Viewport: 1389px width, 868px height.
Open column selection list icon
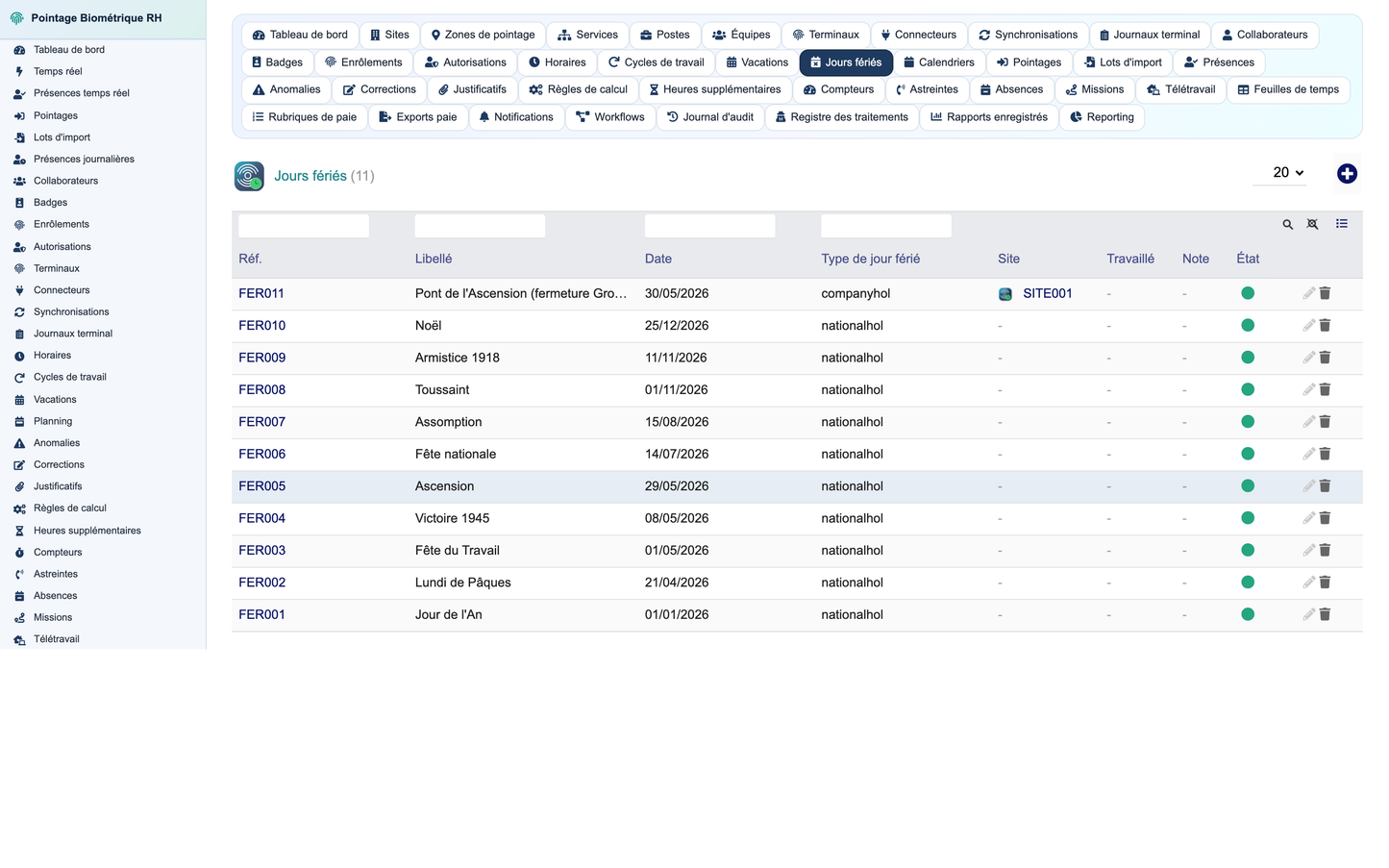pyautogui.click(x=1342, y=224)
